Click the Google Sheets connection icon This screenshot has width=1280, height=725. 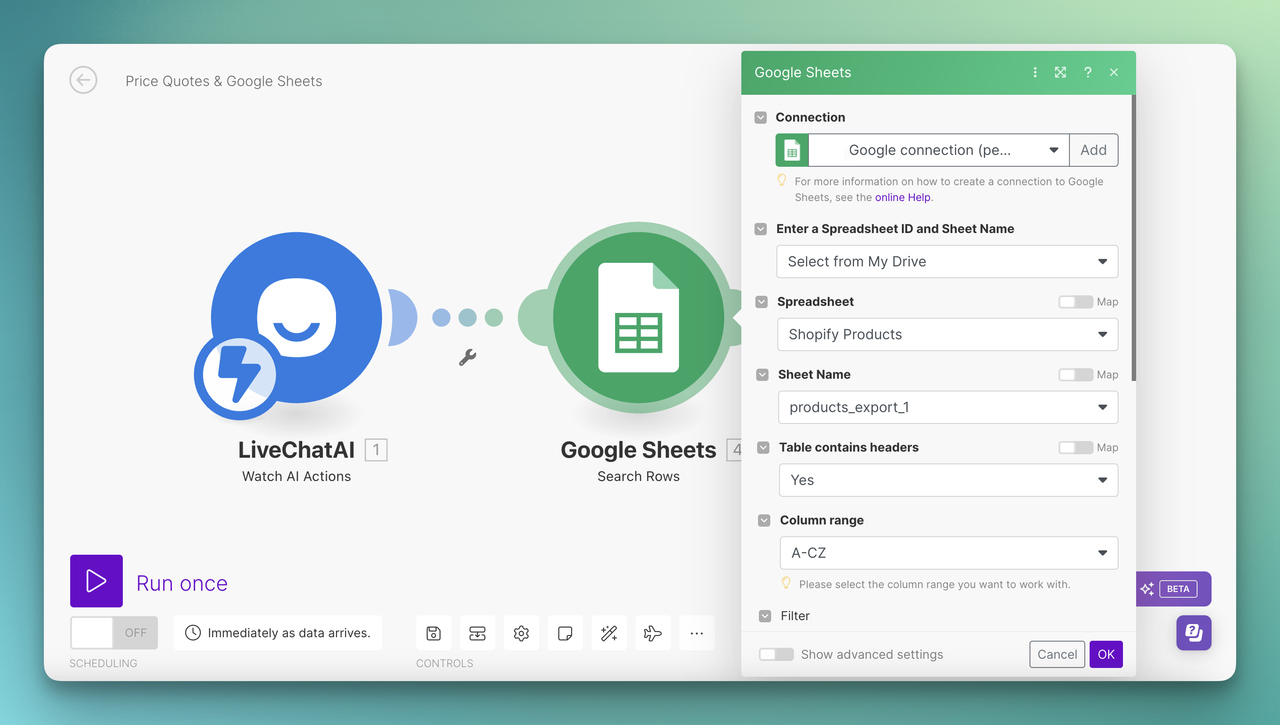[x=792, y=150]
